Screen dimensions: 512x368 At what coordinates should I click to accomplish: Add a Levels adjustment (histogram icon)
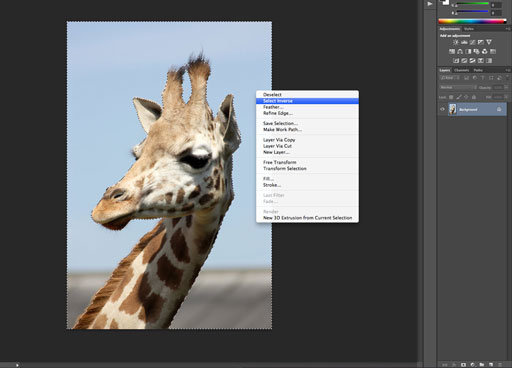(464, 42)
